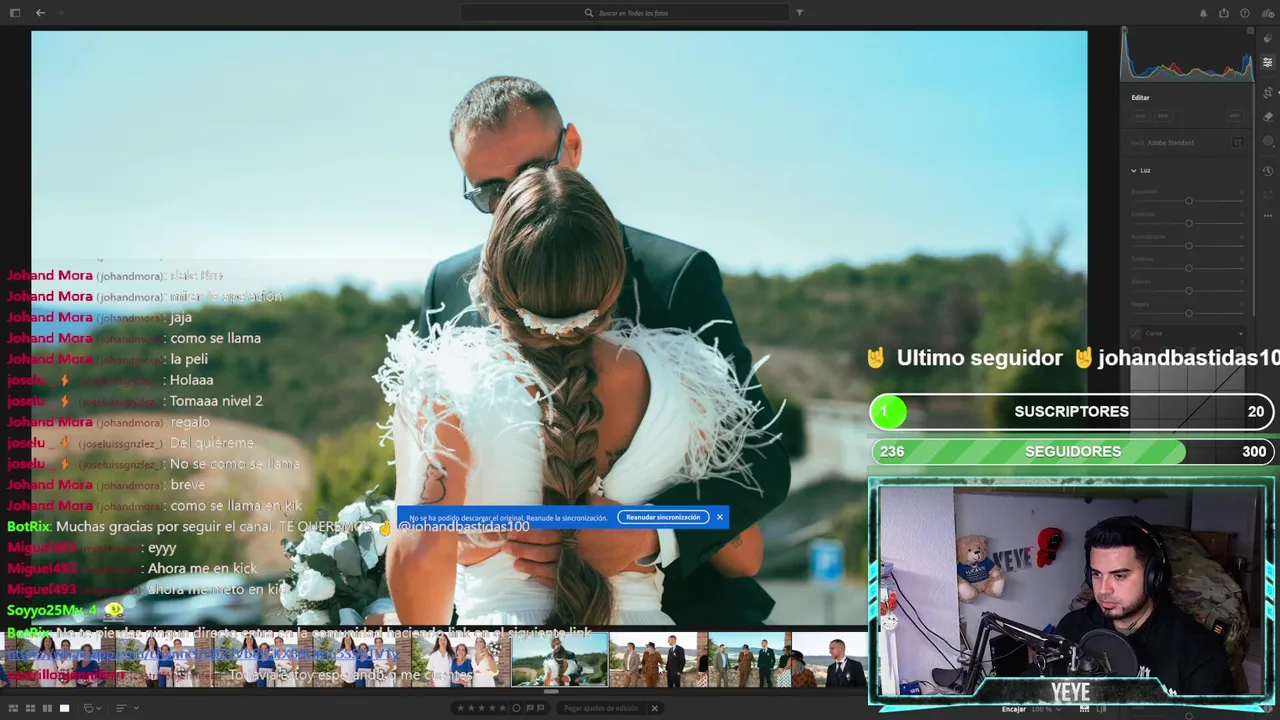Select the Edit sliders panel icon
The width and height of the screenshot is (1280, 720).
[1268, 63]
